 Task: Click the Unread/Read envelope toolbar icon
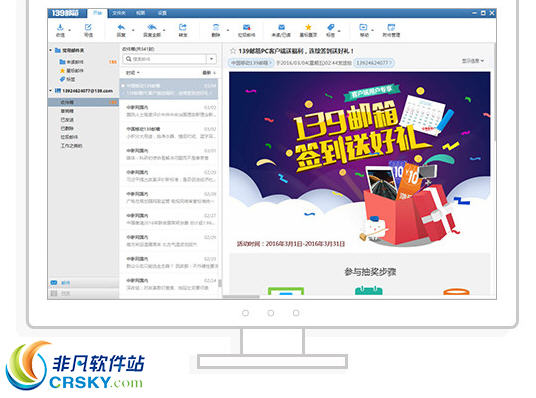[281, 27]
